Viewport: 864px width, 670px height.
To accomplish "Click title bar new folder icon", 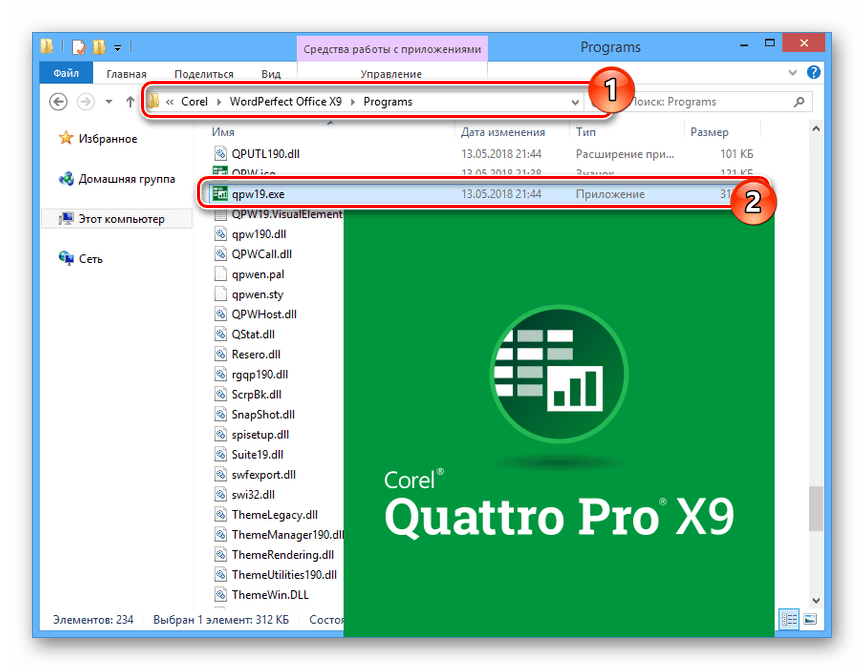I will [x=99, y=47].
